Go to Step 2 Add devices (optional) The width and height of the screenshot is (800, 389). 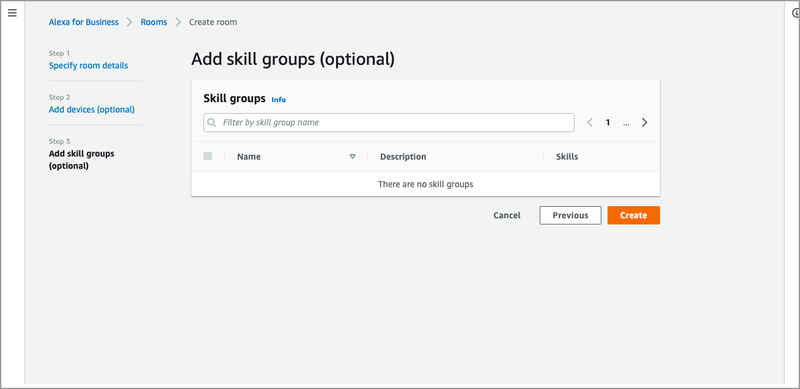coord(92,109)
